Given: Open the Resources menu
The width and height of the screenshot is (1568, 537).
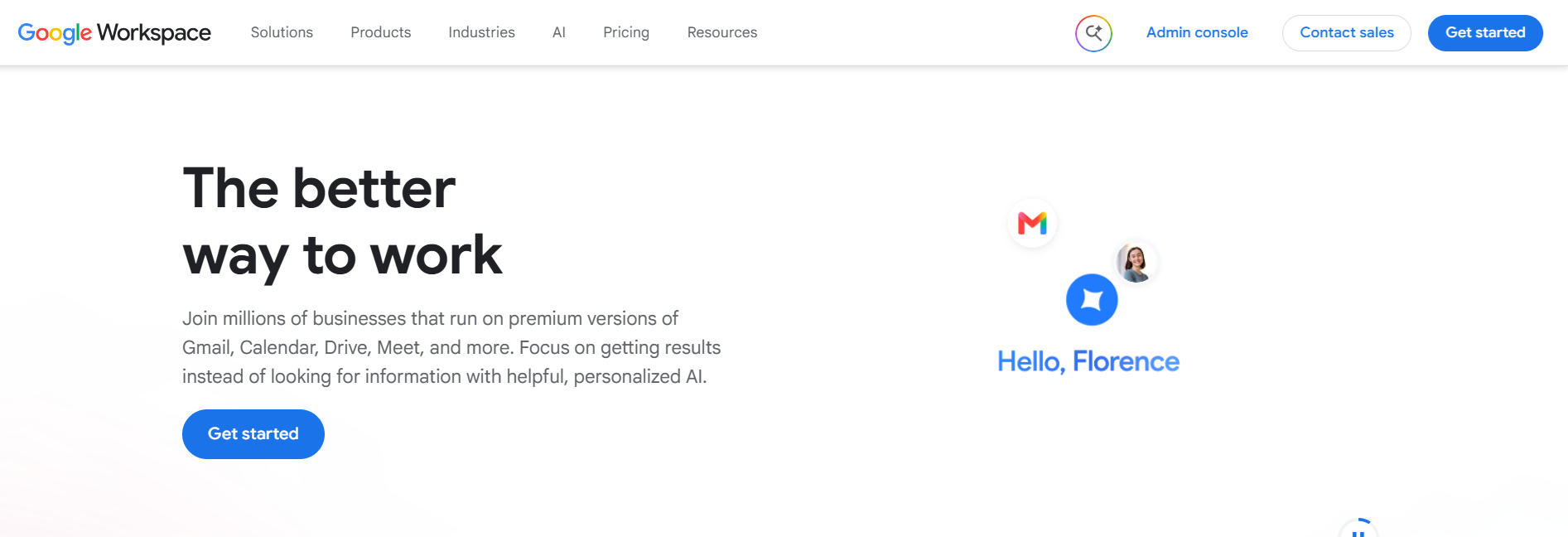Looking at the screenshot, I should [x=722, y=32].
